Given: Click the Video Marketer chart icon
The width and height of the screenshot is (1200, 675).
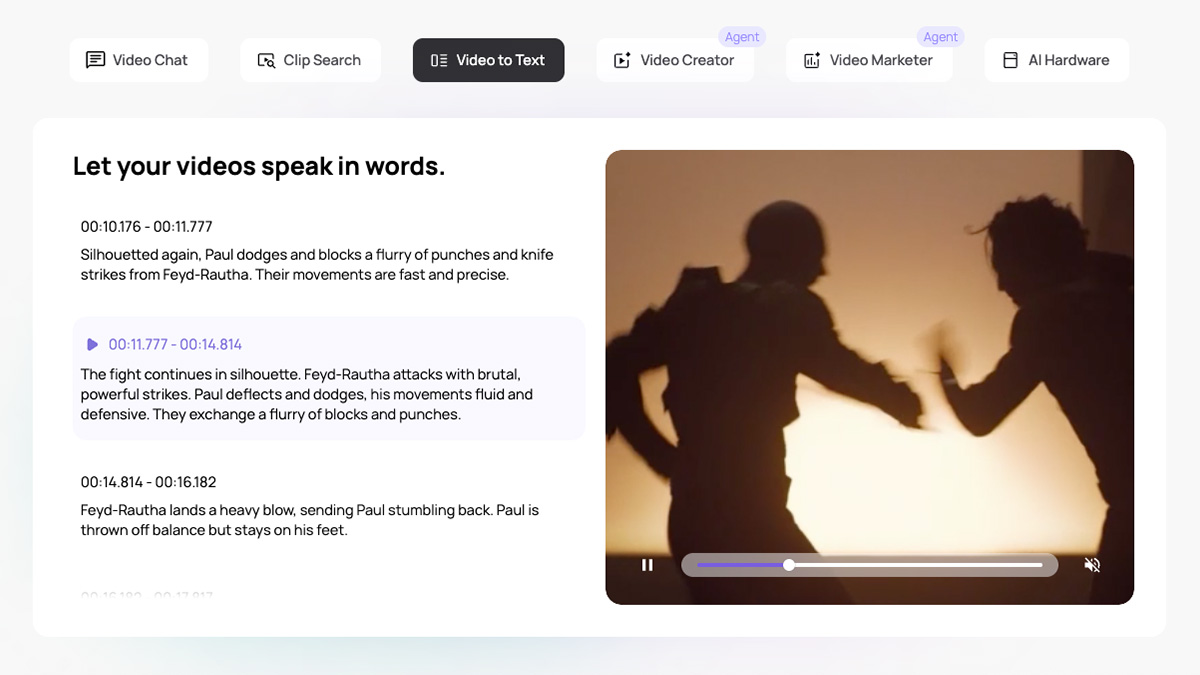Looking at the screenshot, I should coord(812,60).
